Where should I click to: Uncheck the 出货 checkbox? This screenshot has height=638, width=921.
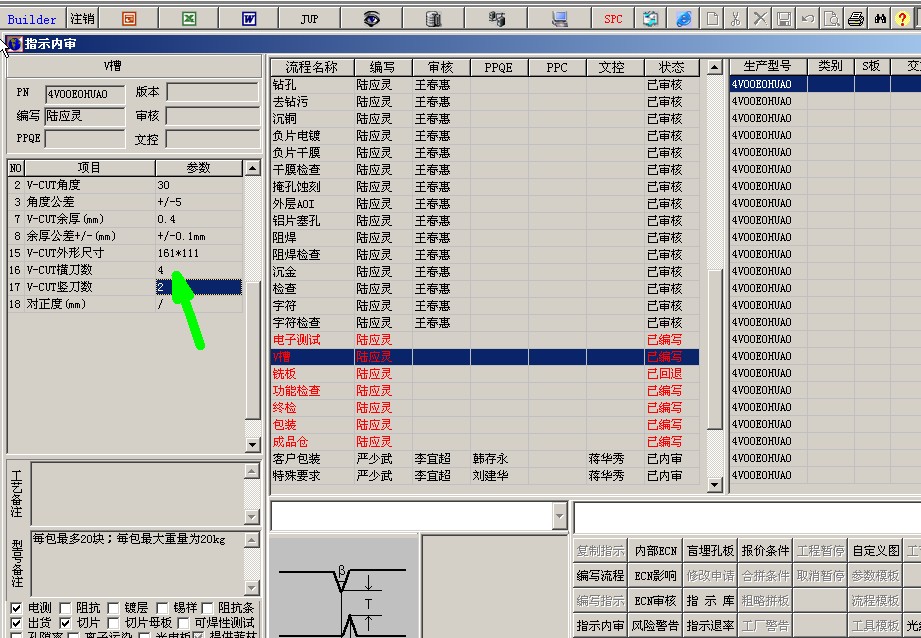(x=16, y=623)
